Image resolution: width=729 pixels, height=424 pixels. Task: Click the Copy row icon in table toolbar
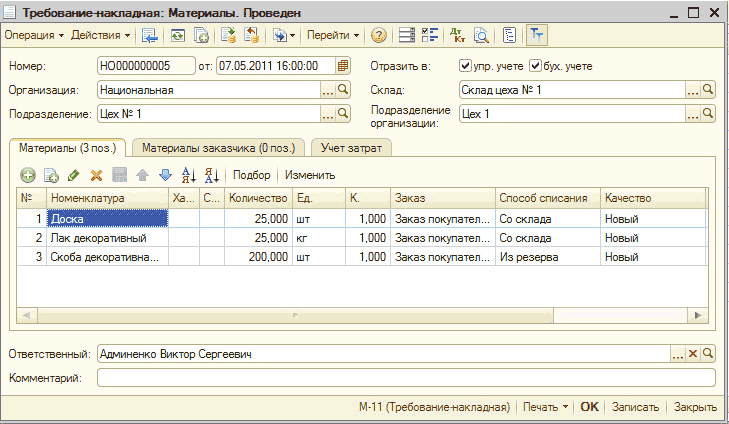51,175
